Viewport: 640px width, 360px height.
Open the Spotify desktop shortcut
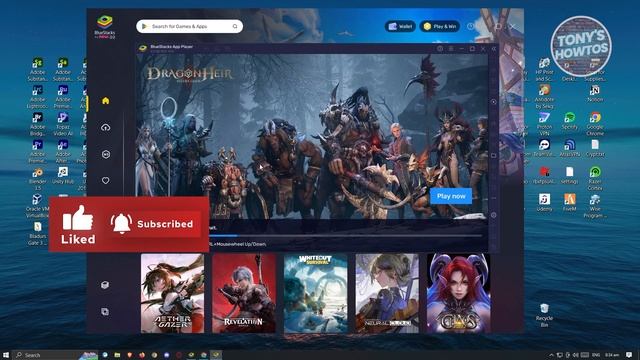pos(570,121)
